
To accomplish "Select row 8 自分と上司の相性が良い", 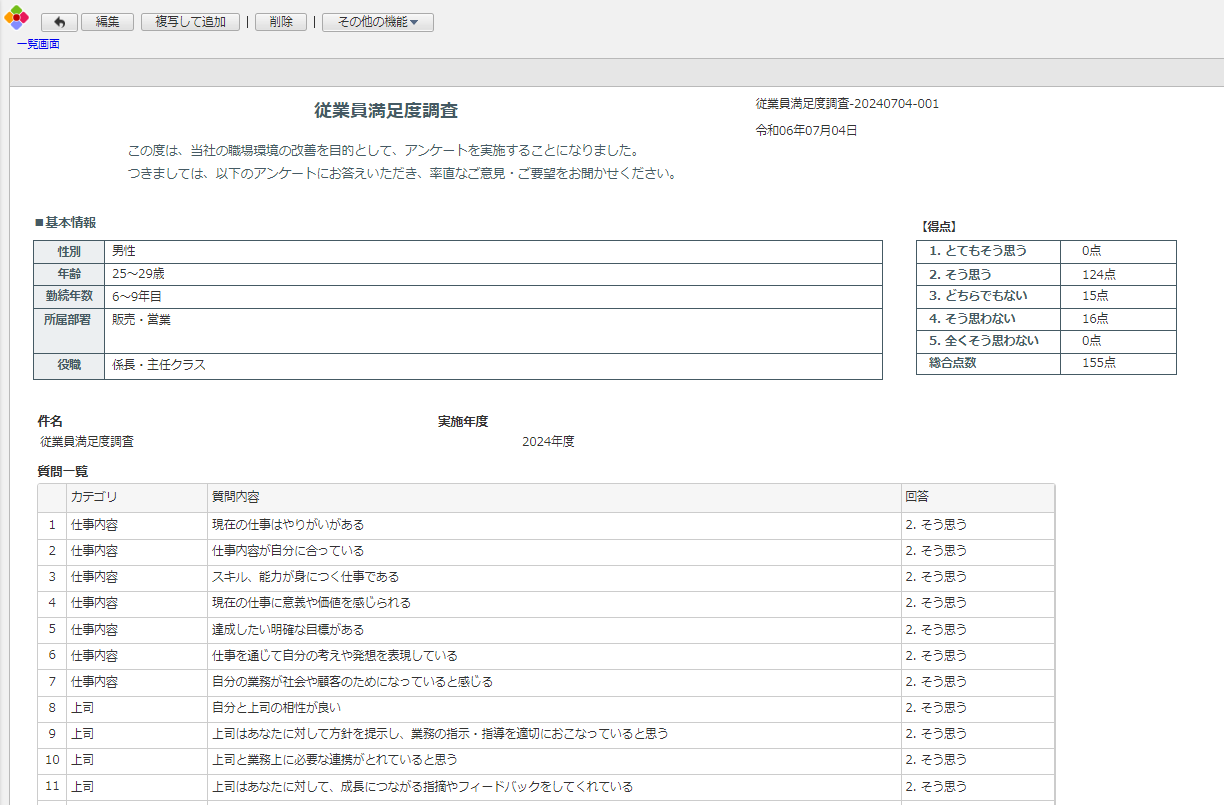I will [269, 708].
